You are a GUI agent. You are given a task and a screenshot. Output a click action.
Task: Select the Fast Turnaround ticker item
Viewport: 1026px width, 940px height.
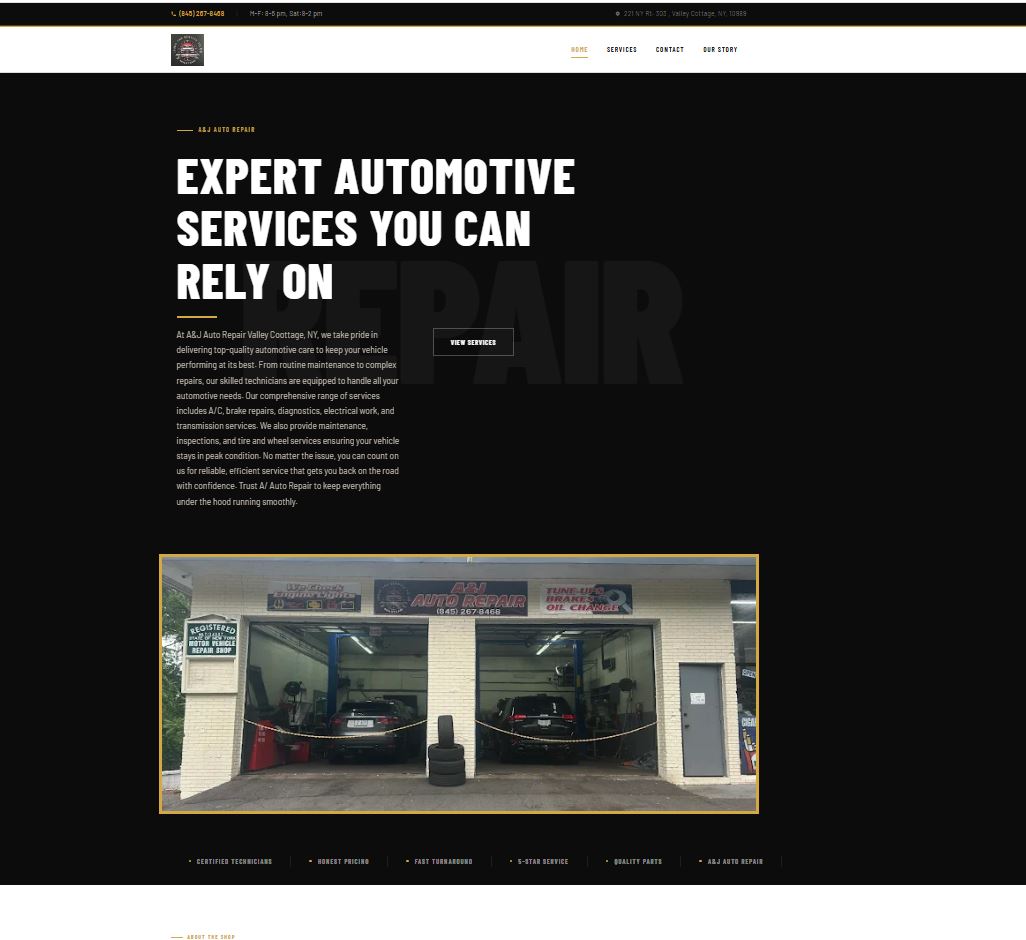[443, 862]
